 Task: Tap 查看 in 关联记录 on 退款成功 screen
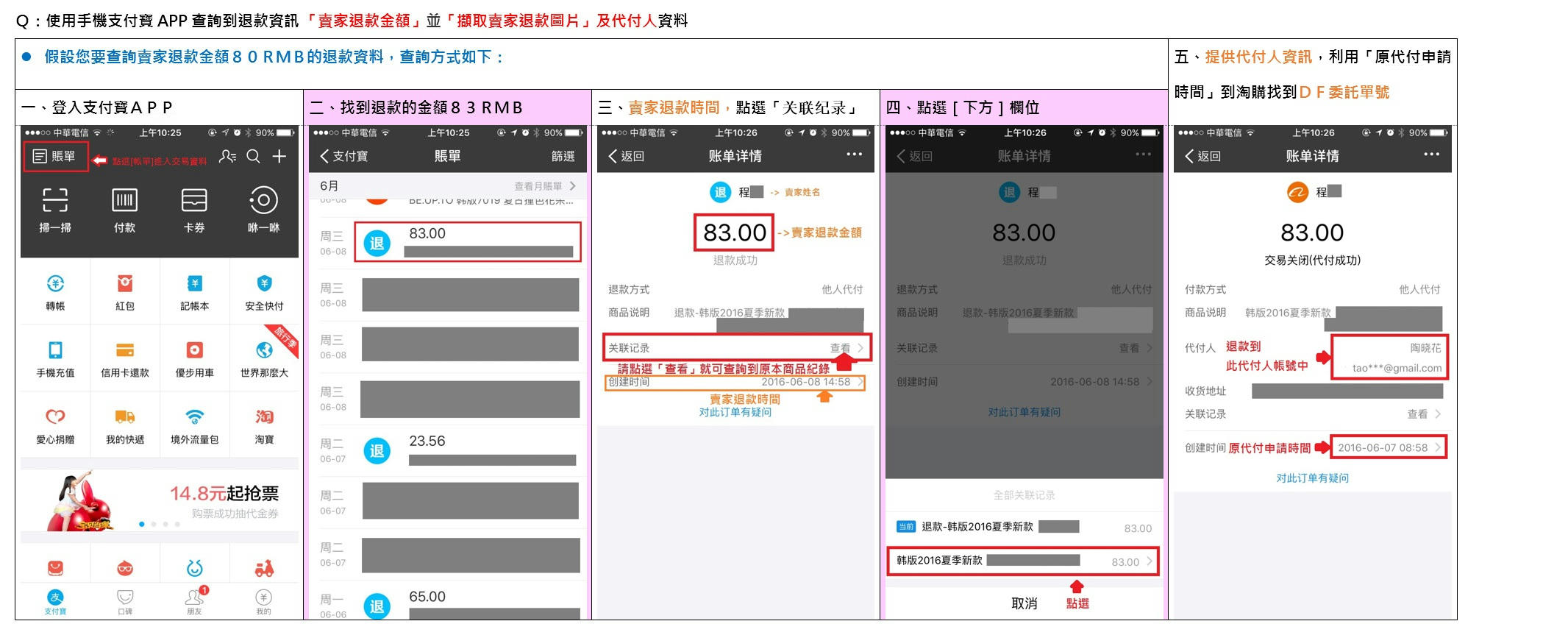point(847,348)
